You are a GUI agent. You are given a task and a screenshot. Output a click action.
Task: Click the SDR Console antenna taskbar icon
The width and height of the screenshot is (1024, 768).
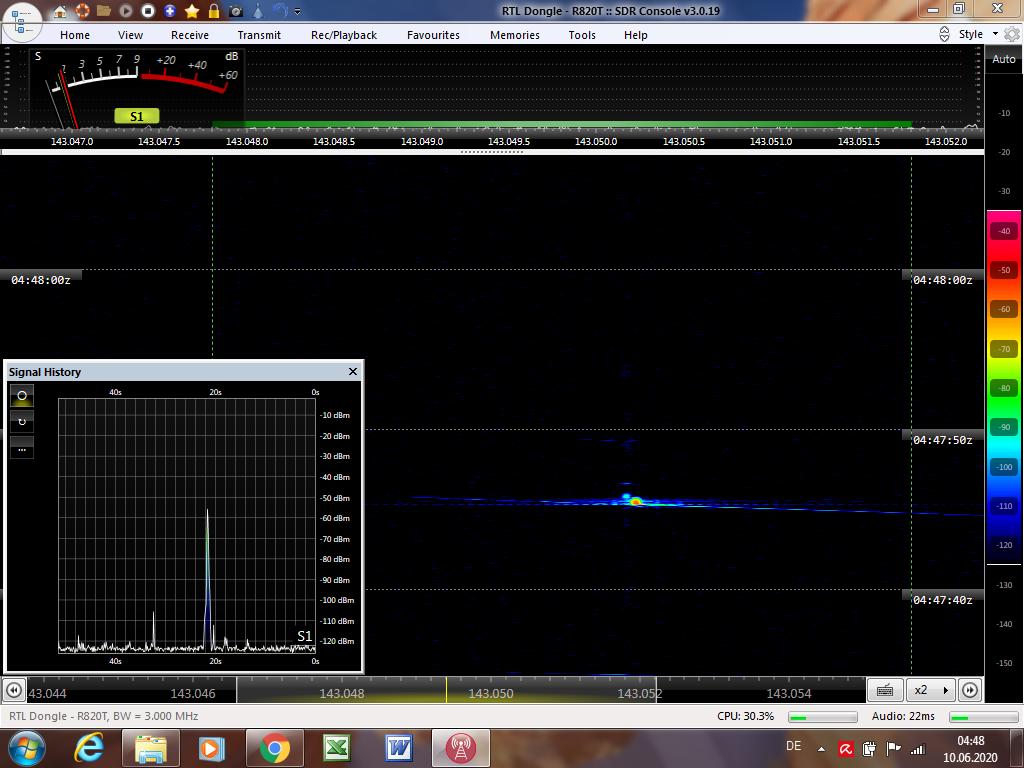460,748
